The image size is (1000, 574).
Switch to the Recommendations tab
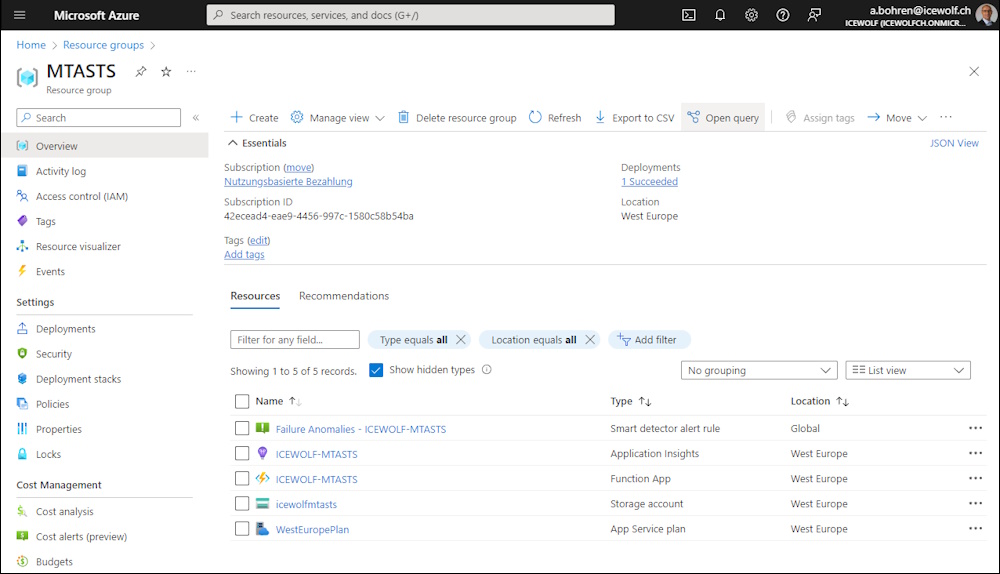coord(344,296)
